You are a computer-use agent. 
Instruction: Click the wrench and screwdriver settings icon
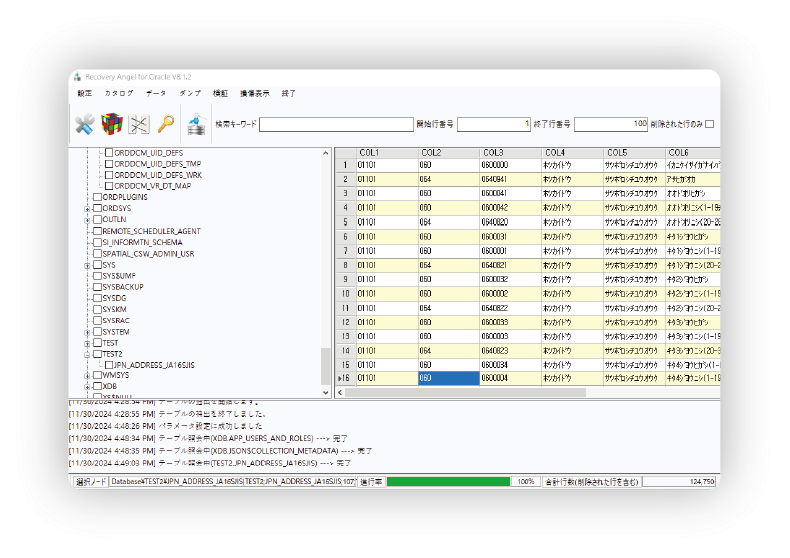click(85, 124)
